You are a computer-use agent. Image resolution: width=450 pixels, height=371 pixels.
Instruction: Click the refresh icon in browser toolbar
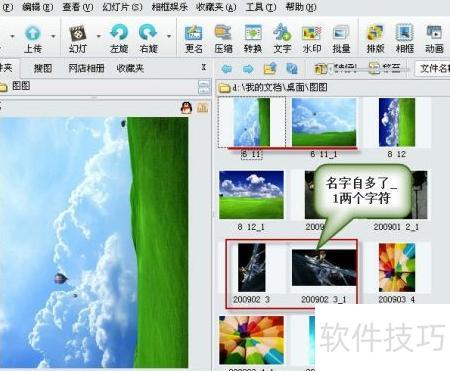pos(292,69)
